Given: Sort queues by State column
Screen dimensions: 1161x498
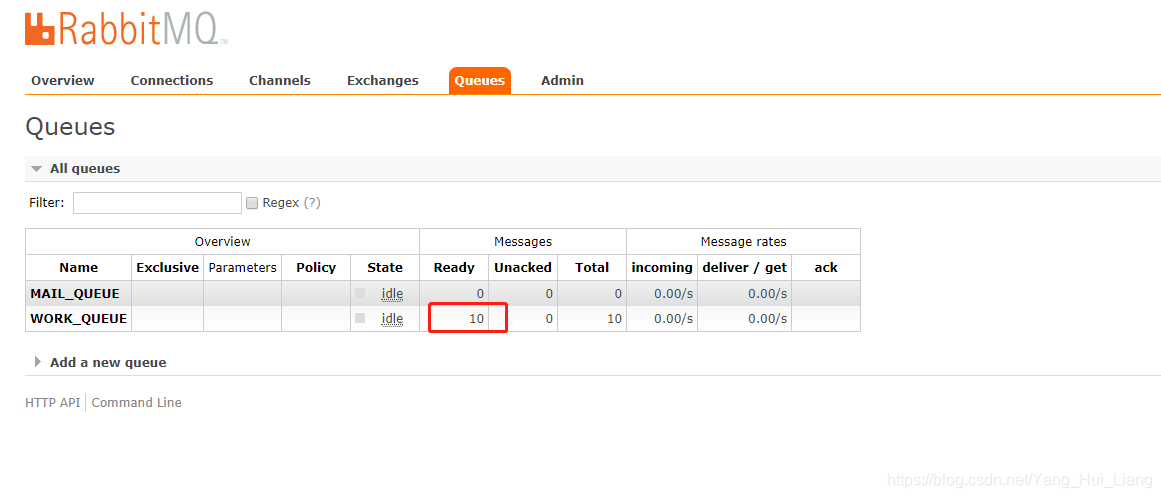Looking at the screenshot, I should 385,268.
